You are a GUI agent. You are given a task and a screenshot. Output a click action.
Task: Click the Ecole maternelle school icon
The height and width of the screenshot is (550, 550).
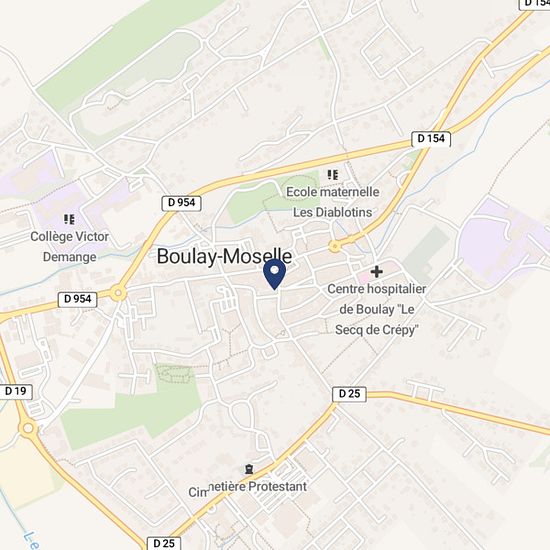(333, 174)
